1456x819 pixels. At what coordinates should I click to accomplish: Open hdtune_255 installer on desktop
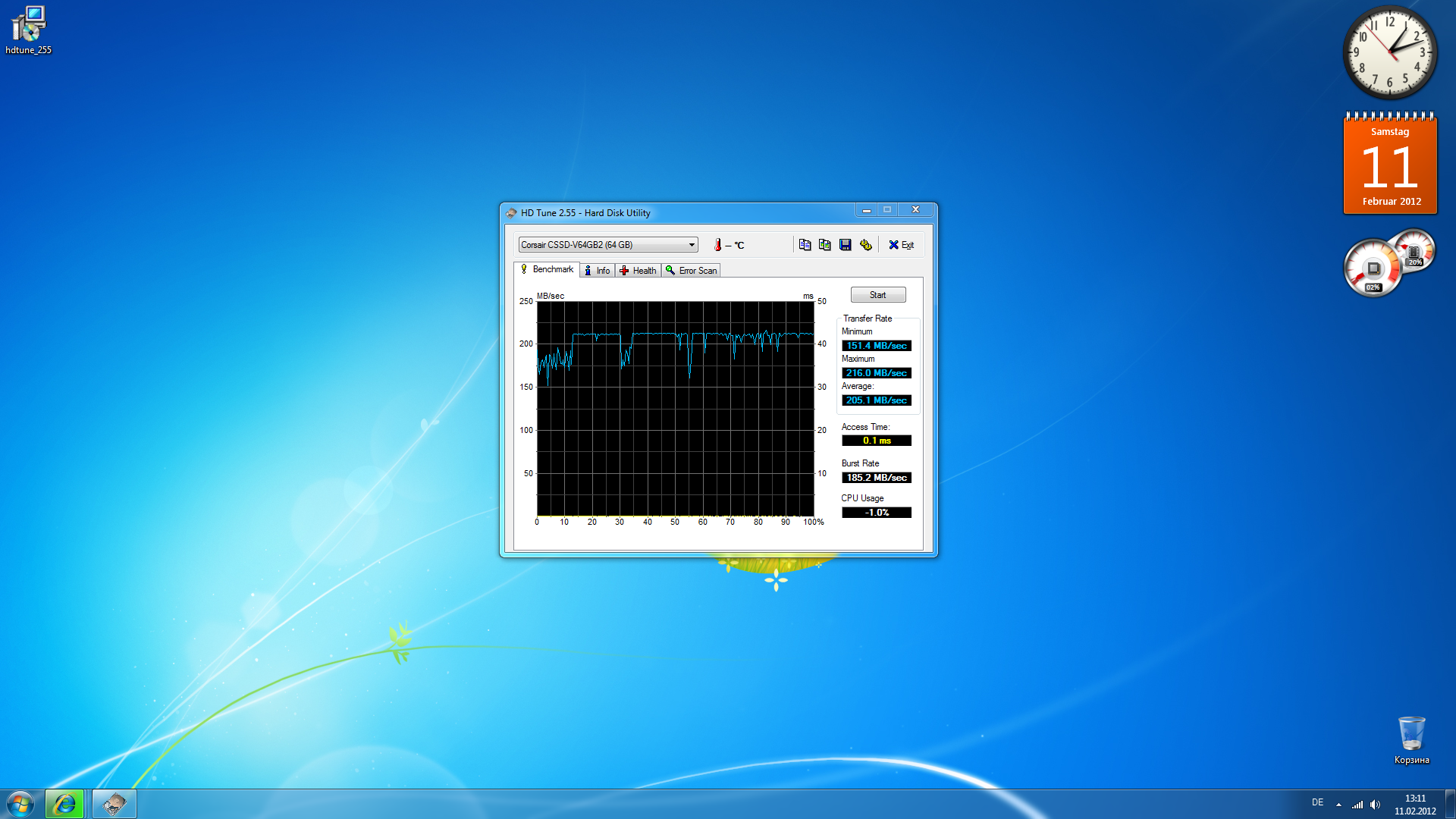(x=29, y=30)
